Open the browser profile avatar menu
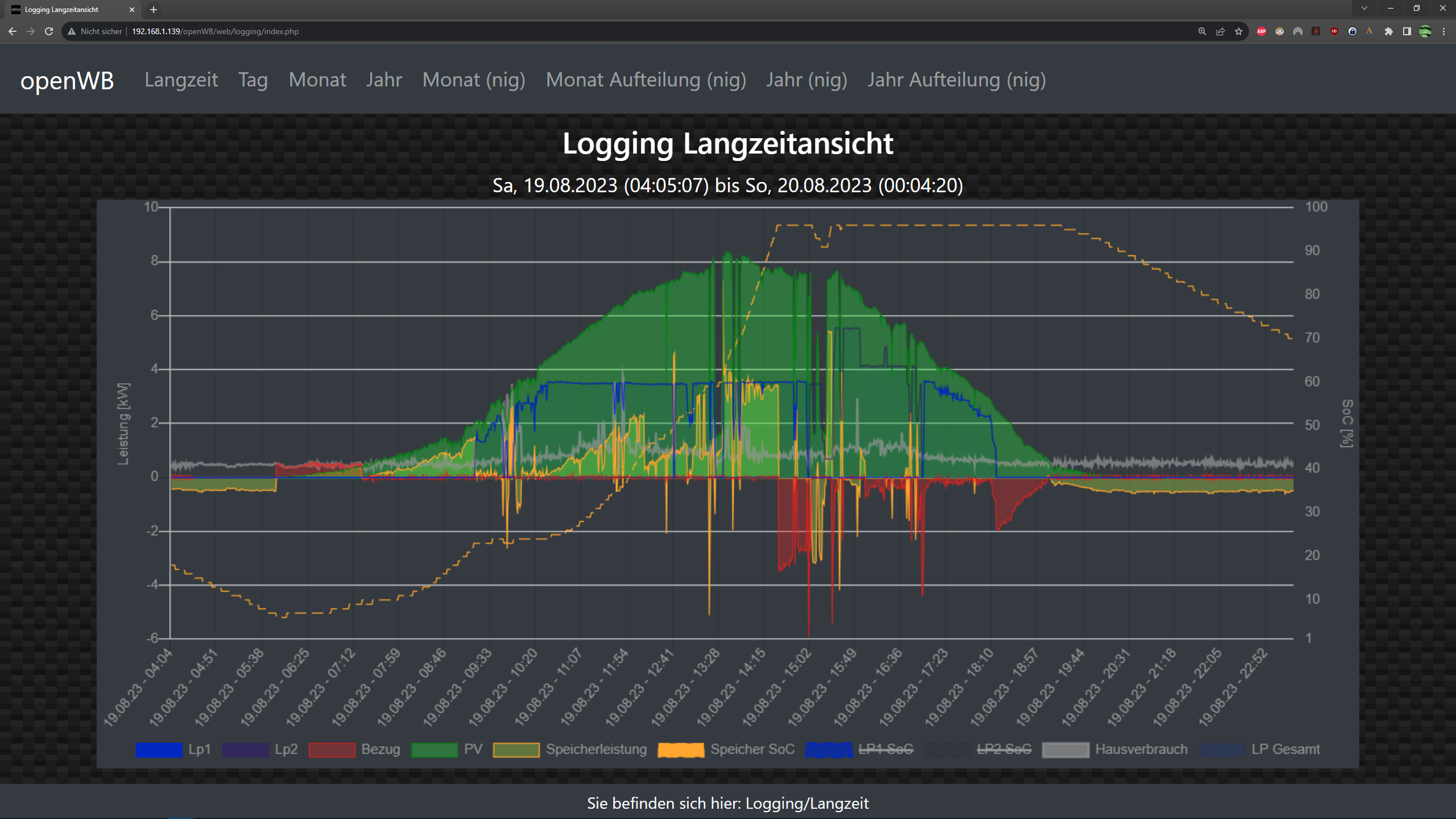 (x=1425, y=31)
